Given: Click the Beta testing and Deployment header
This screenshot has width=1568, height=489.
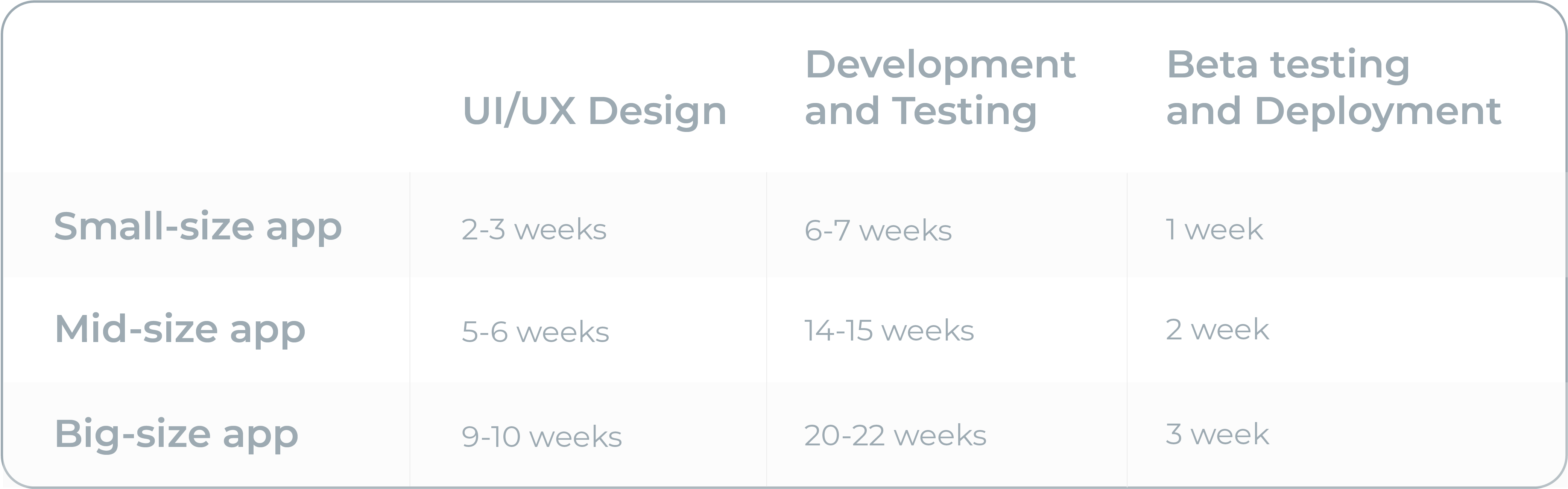Looking at the screenshot, I should (x=1333, y=88).
